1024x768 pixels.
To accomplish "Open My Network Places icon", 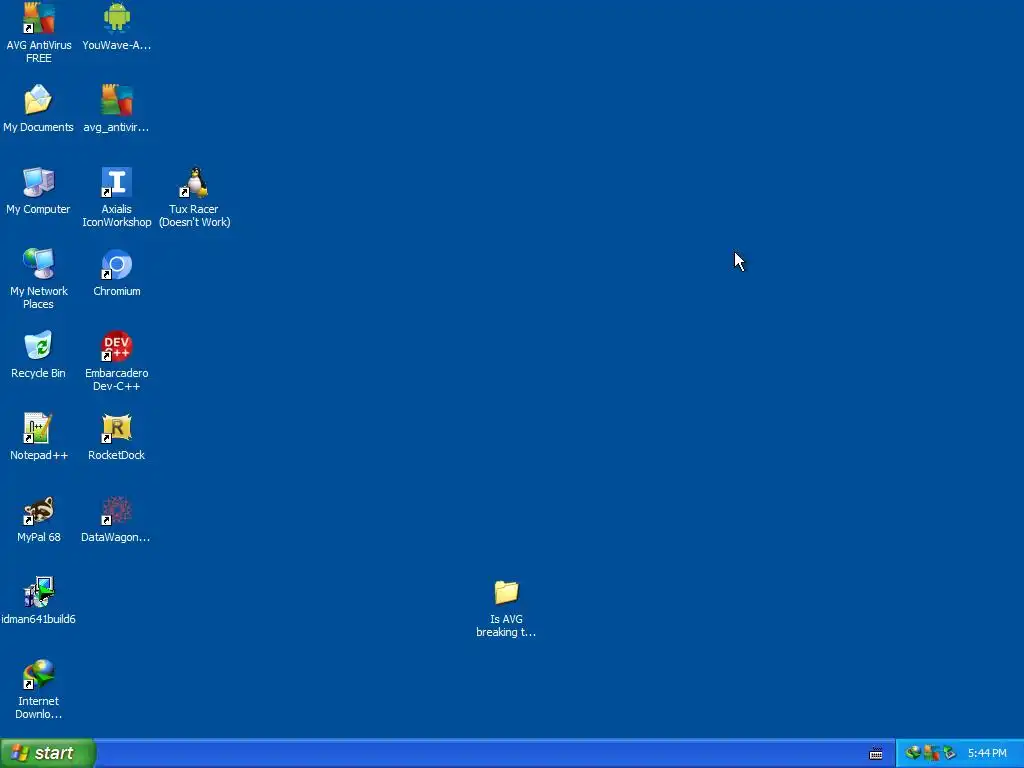I will (39, 264).
